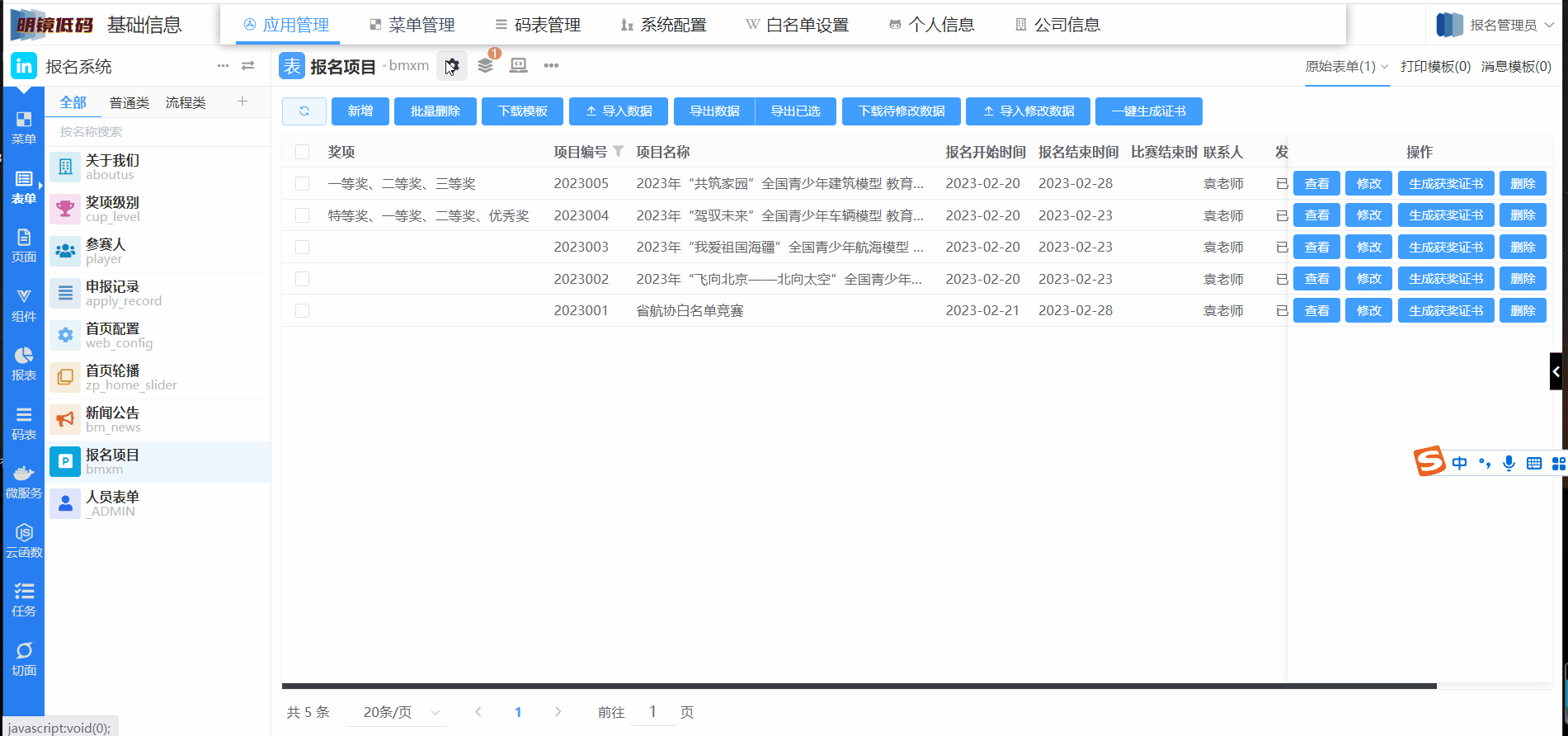Open the 报名管理员 user dropdown

click(x=1495, y=25)
